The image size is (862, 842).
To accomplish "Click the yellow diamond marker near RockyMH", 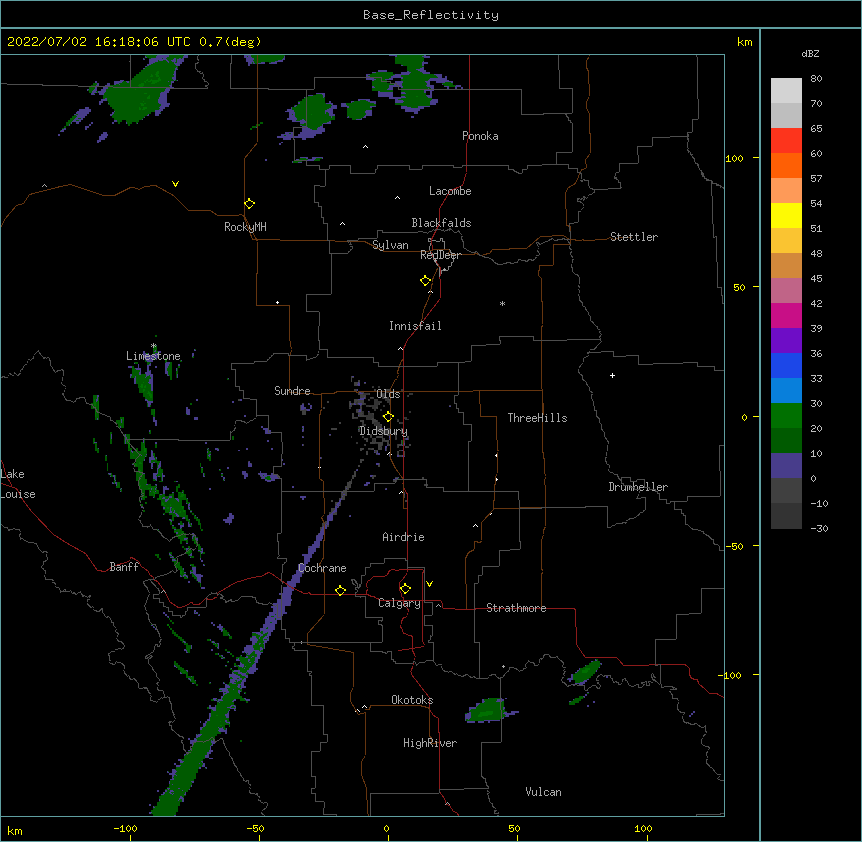I will pos(250,204).
